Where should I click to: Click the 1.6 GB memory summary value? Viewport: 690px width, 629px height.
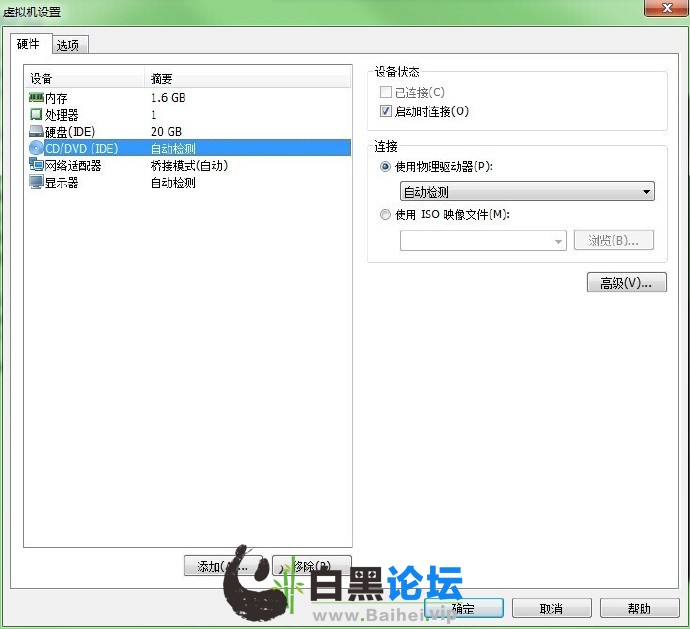(x=168, y=98)
